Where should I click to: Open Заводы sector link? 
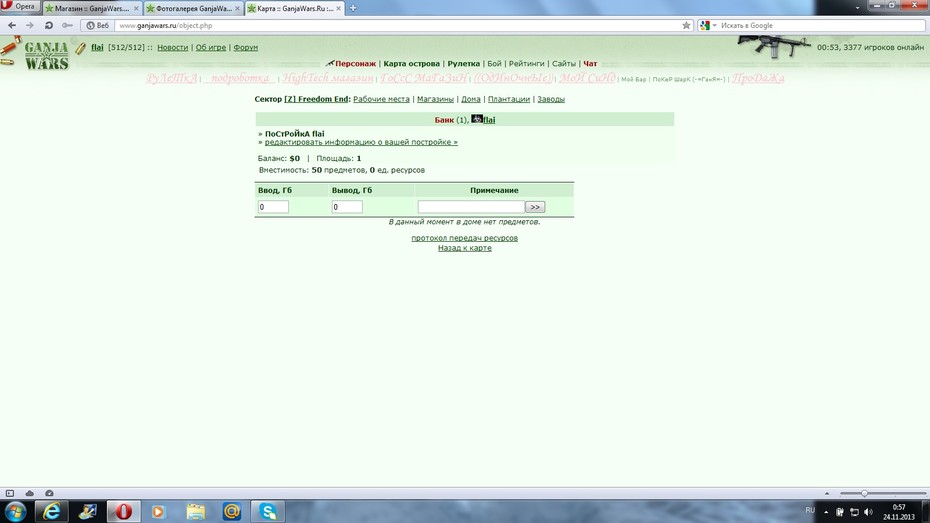(551, 99)
